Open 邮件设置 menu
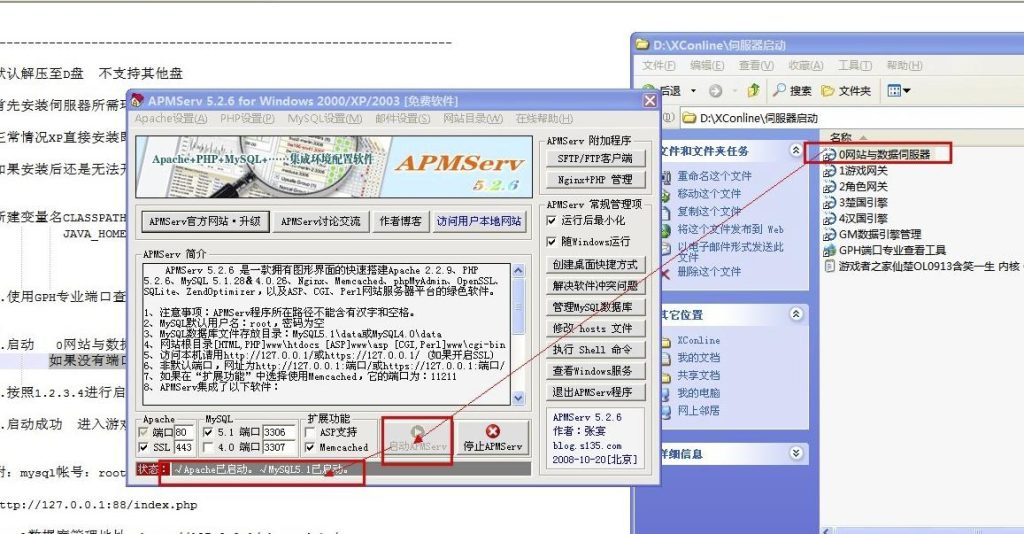The image size is (1024, 534). tap(402, 118)
